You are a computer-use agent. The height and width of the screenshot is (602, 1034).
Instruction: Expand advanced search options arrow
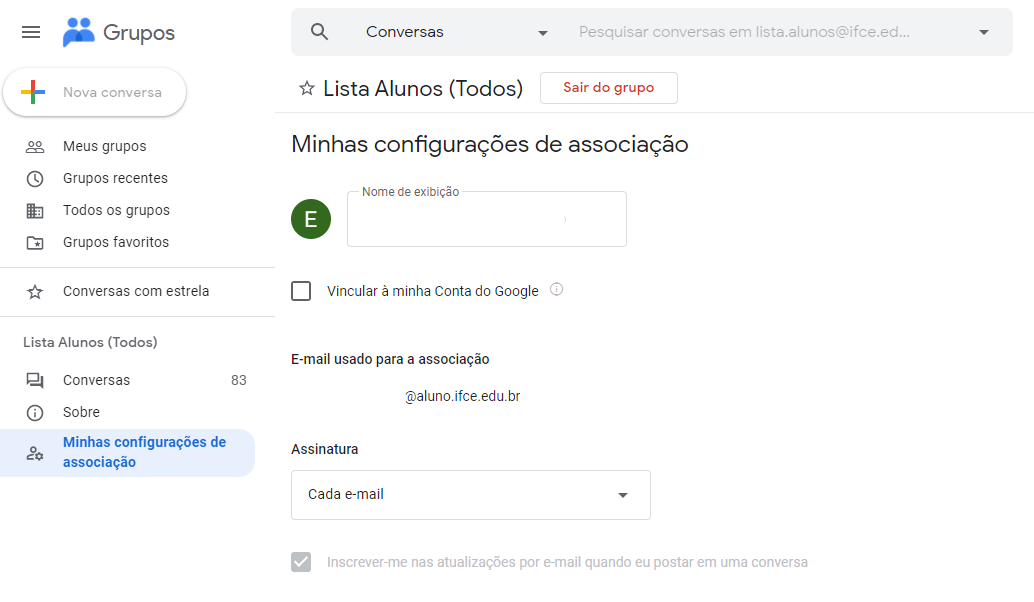tap(984, 32)
